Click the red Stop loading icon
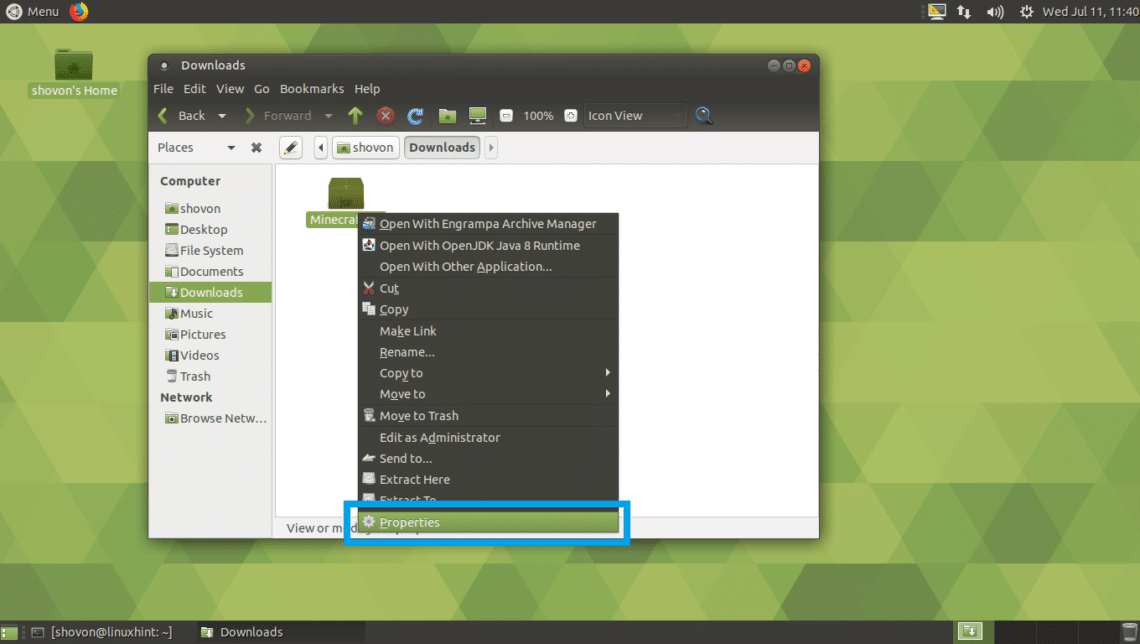Screen dimensions: 1140x644 tap(385, 116)
